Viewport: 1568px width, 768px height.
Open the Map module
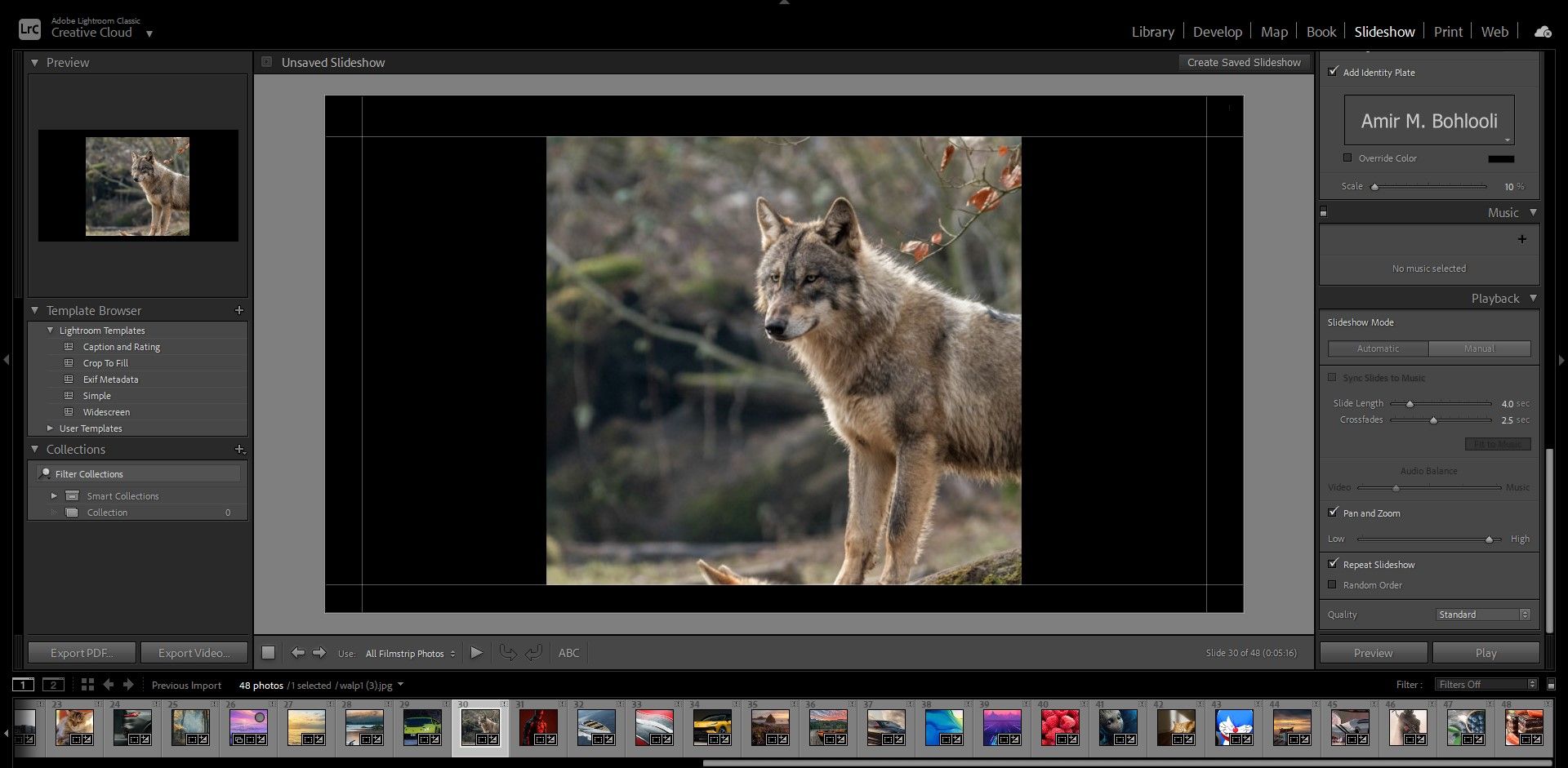[x=1274, y=32]
